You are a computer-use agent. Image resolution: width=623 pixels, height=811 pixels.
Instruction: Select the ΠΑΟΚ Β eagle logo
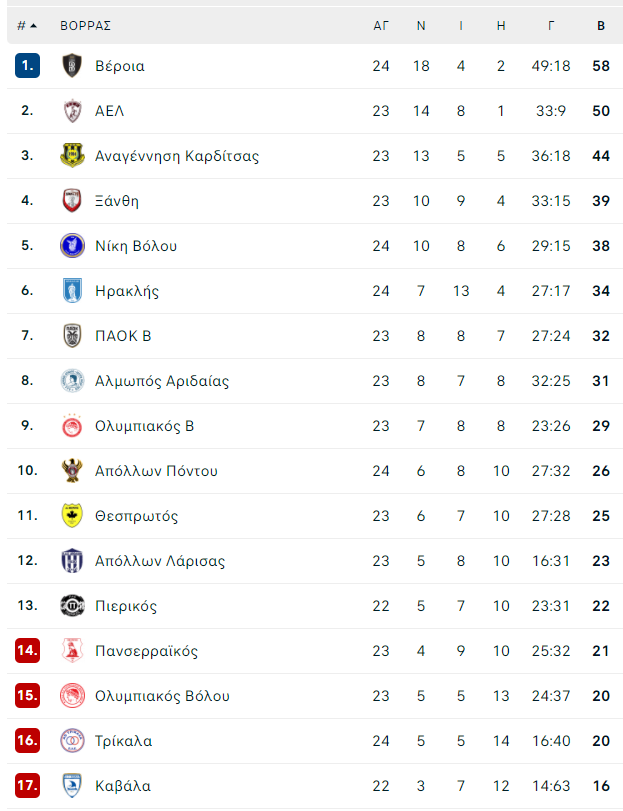(x=72, y=336)
